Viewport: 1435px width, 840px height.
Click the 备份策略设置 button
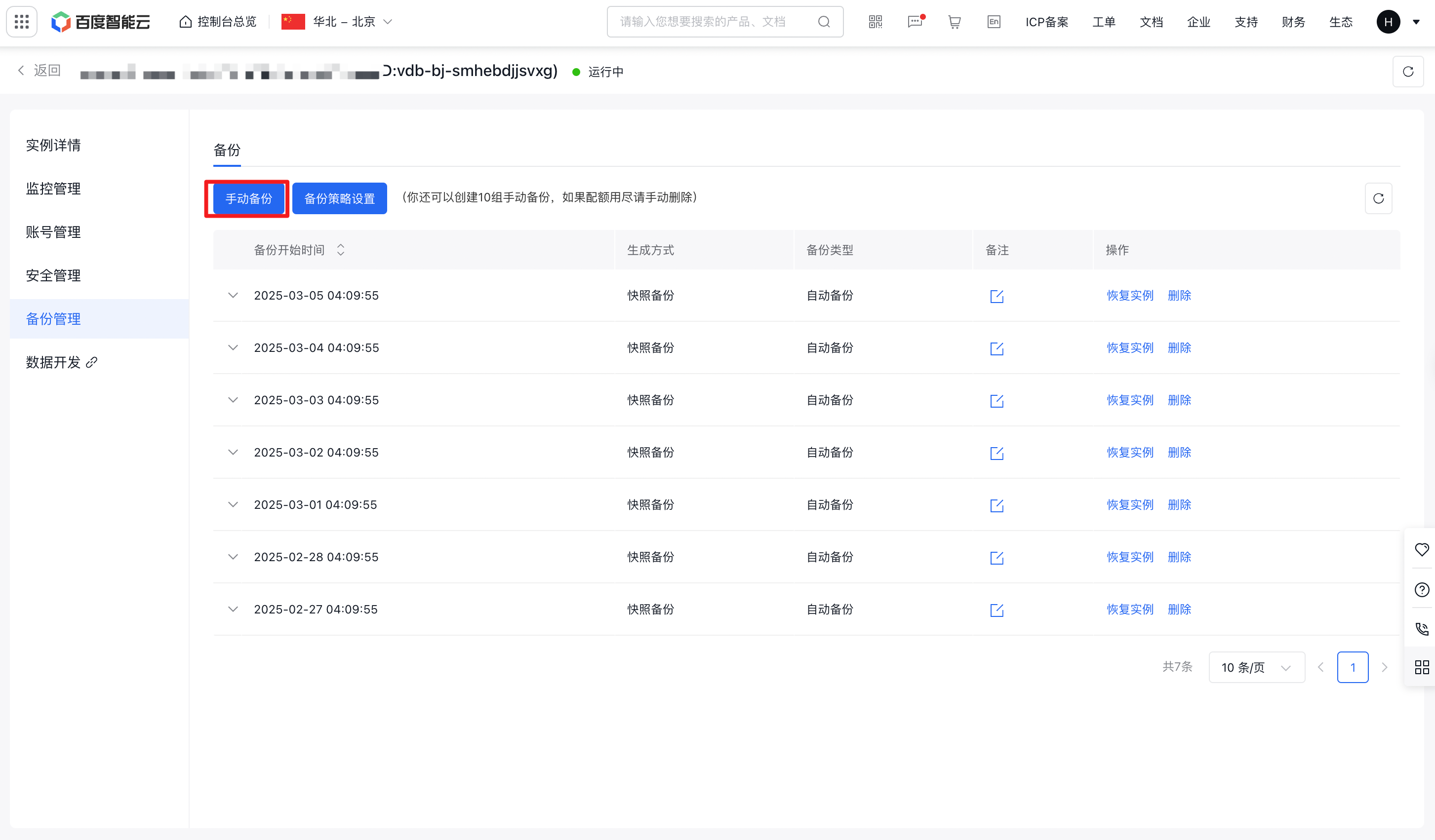click(339, 198)
